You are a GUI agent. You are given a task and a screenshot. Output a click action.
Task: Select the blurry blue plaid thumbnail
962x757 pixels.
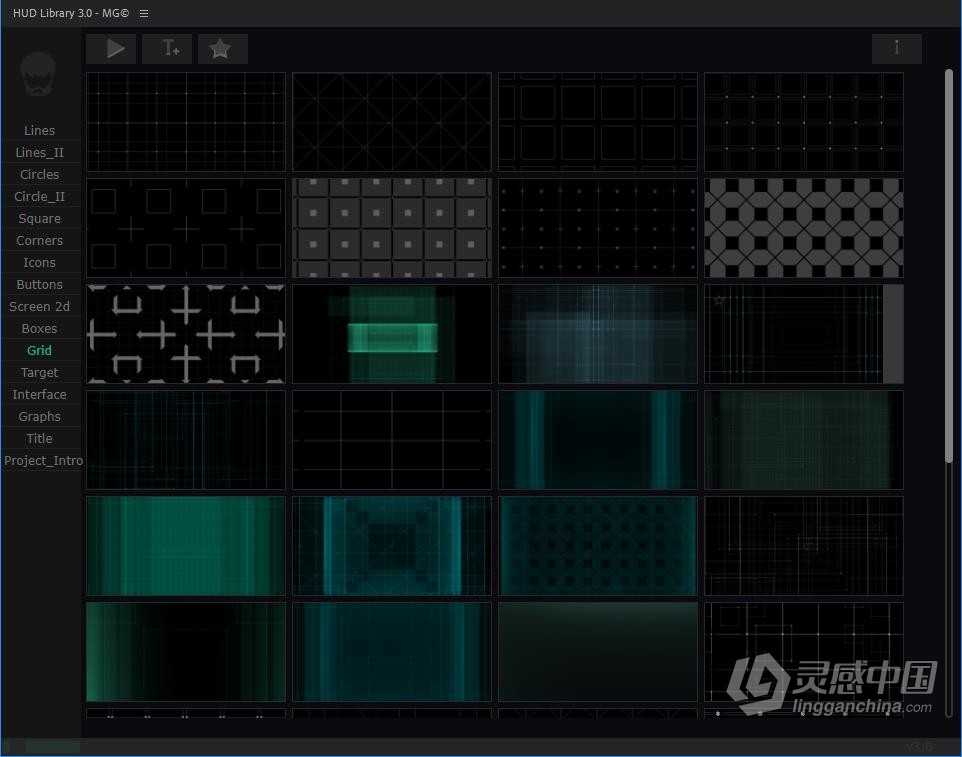598,334
